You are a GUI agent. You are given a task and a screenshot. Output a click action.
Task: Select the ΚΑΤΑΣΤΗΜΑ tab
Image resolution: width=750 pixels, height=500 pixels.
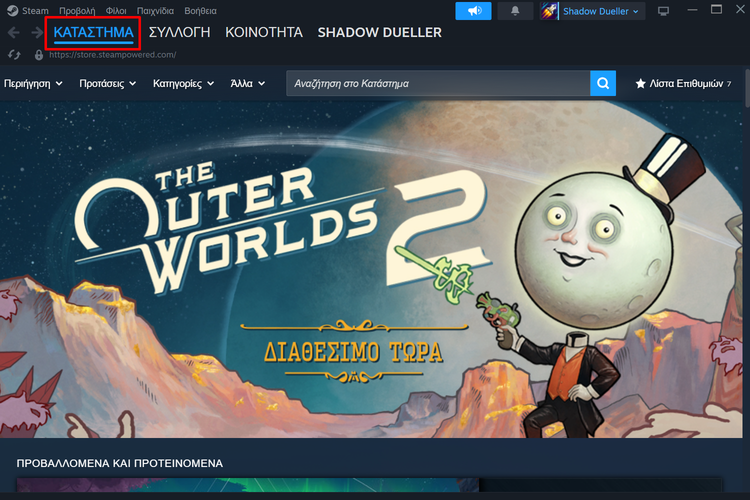[93, 33]
